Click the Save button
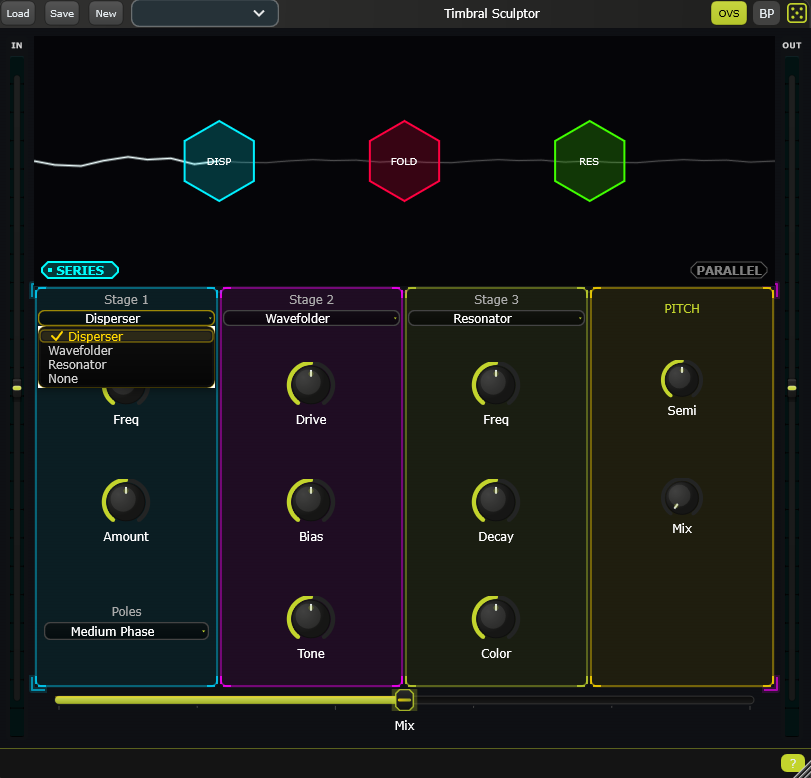This screenshot has width=811, height=778. pyautogui.click(x=60, y=13)
